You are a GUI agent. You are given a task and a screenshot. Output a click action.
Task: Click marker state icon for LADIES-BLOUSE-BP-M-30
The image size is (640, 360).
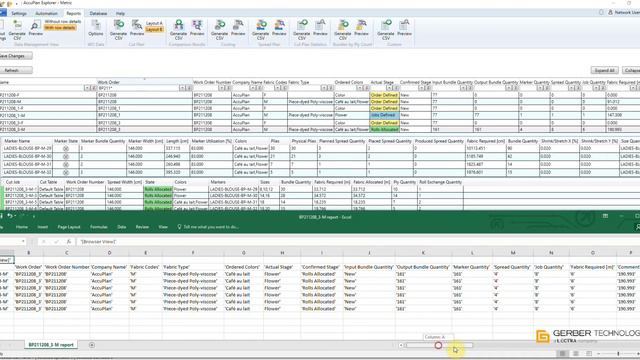tap(66, 156)
